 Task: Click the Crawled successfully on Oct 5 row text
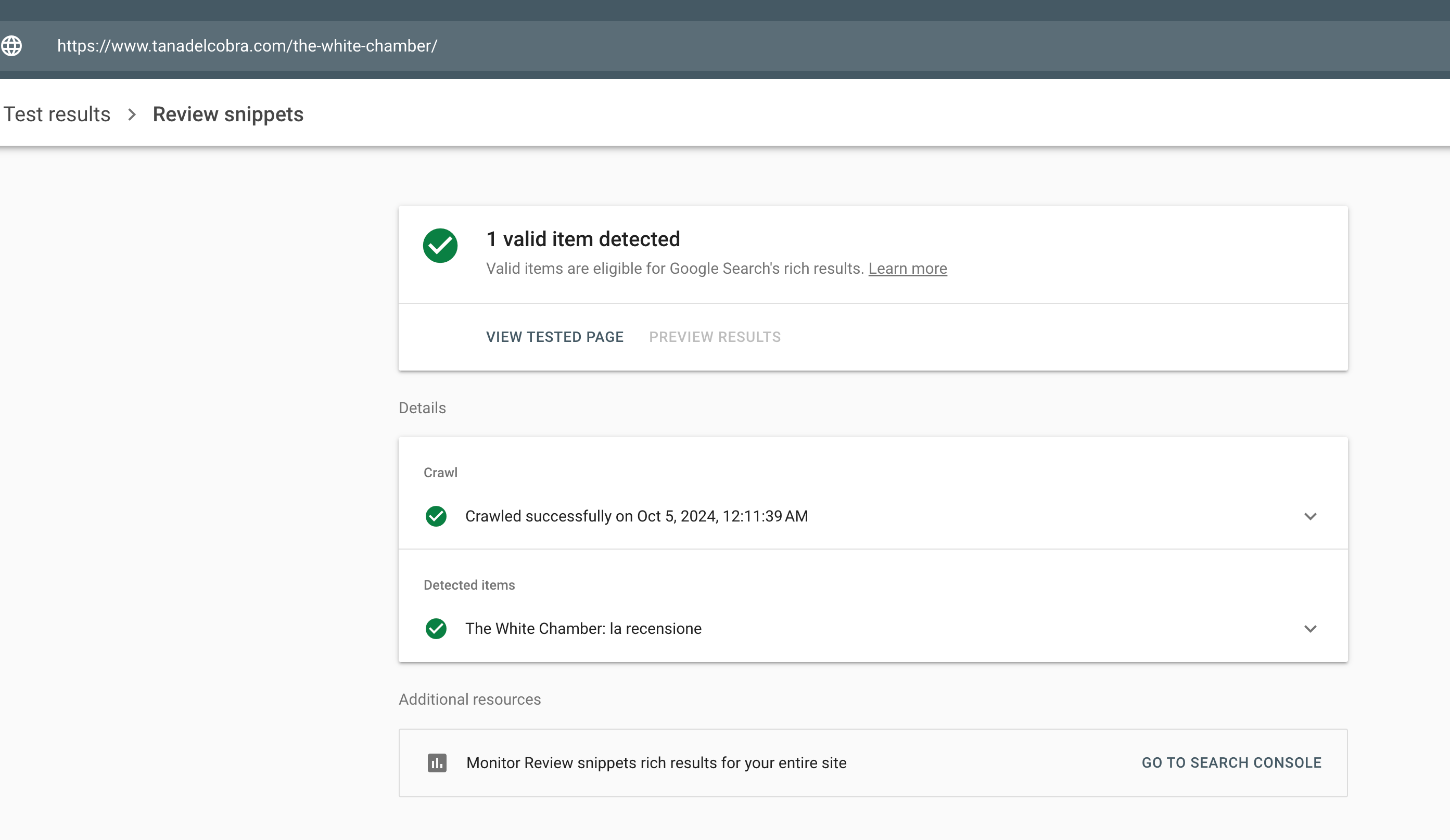coord(637,517)
